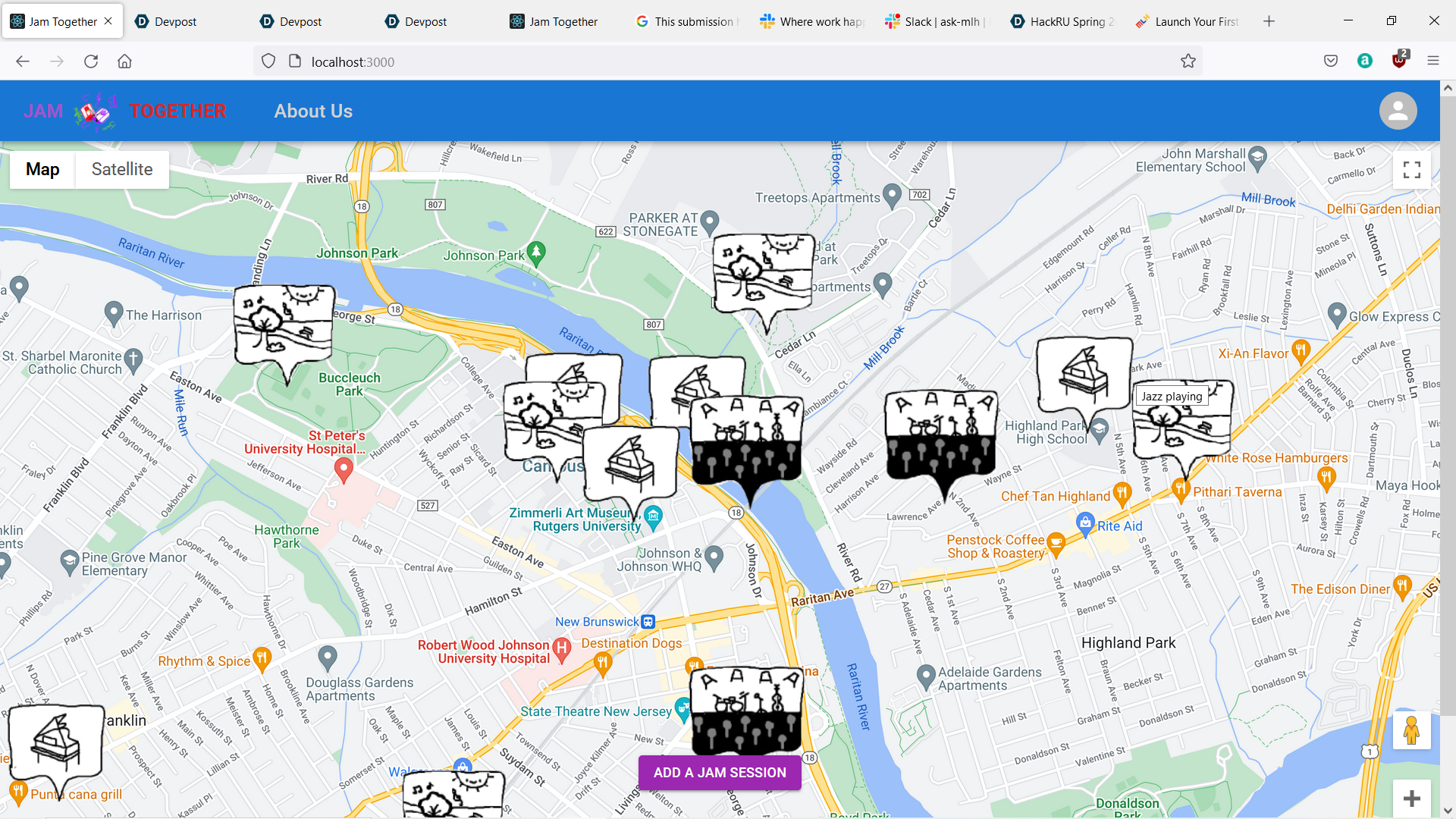Reload the current page

[x=91, y=61]
